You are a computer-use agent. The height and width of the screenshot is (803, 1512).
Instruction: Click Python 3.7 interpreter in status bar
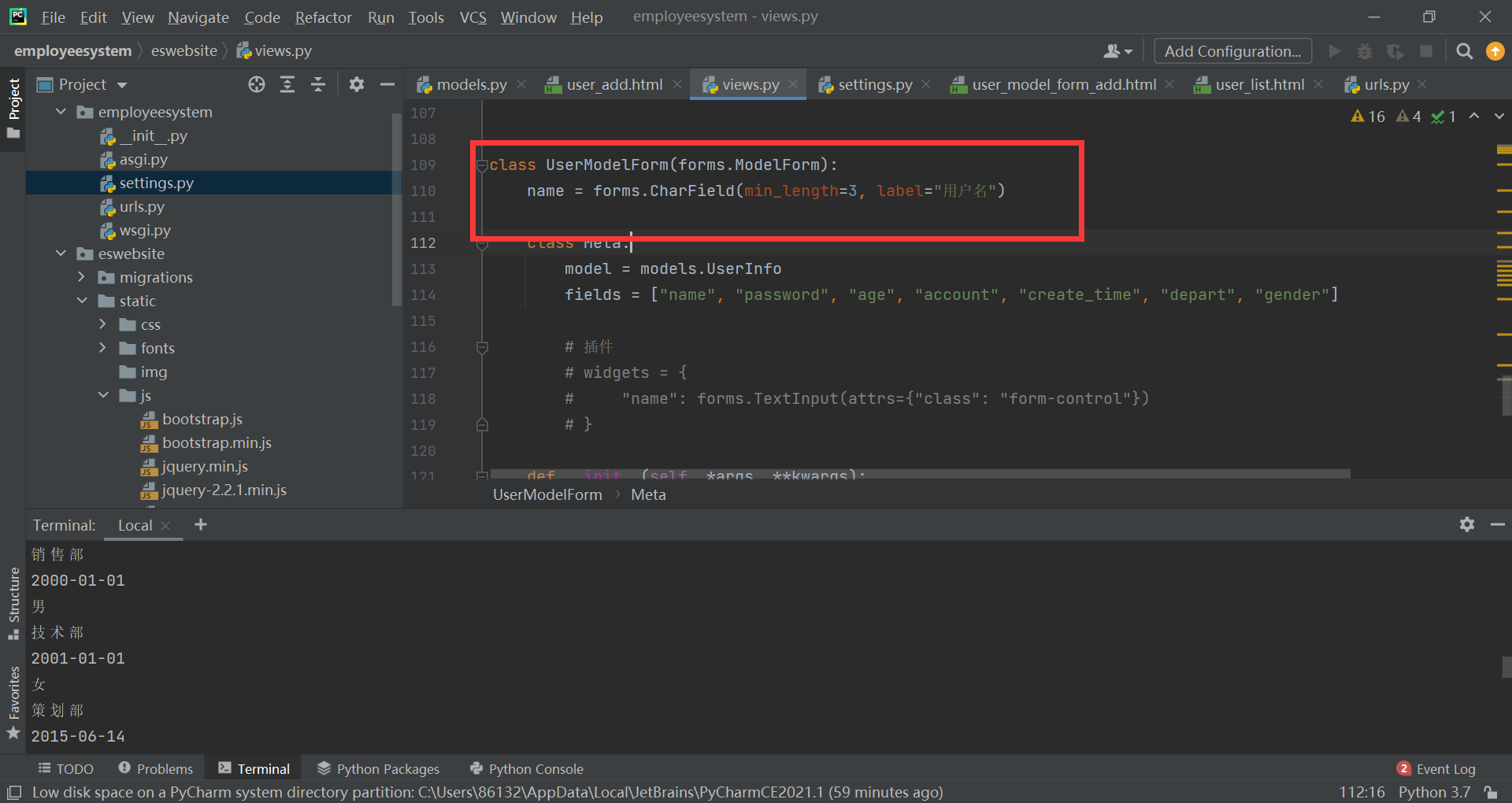coord(1434,792)
